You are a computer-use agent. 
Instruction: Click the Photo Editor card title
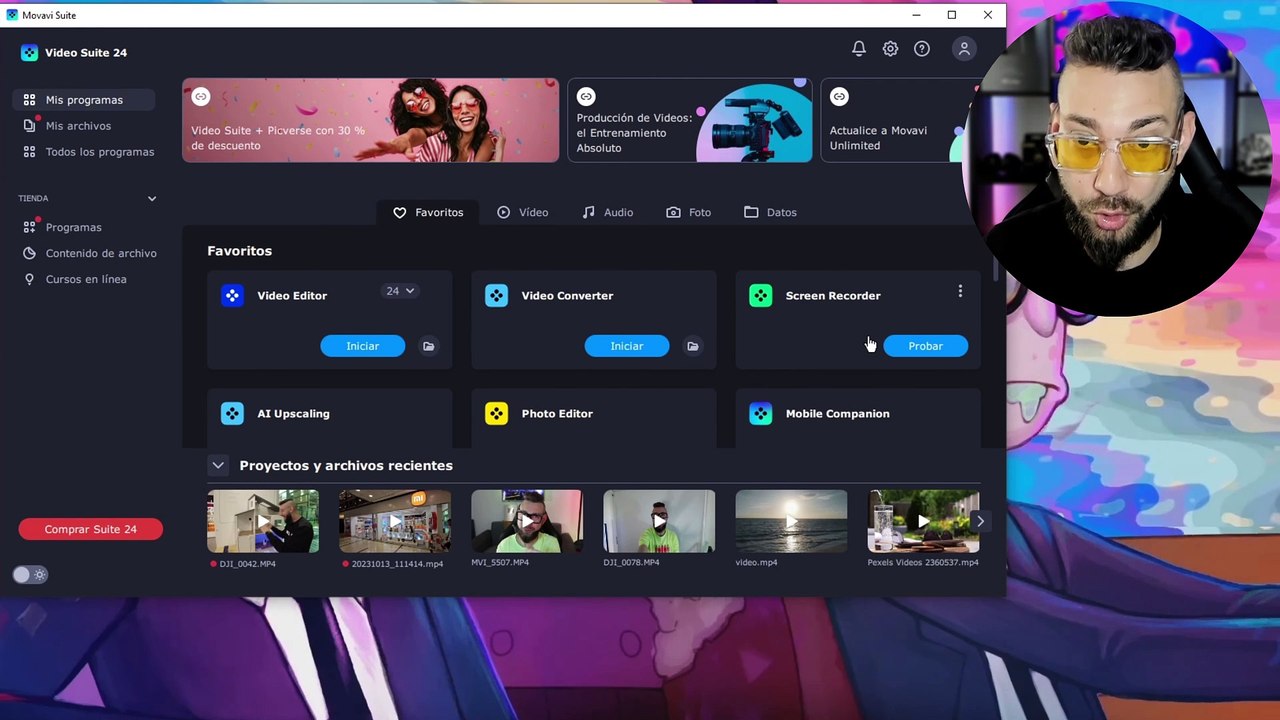(x=557, y=414)
